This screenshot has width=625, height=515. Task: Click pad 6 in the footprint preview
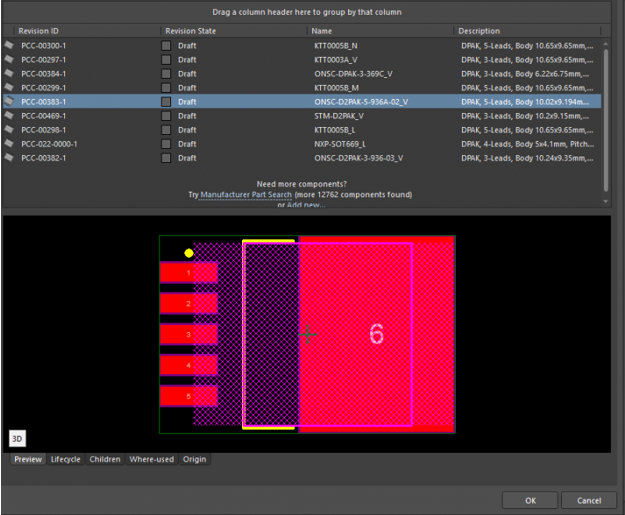(376, 334)
